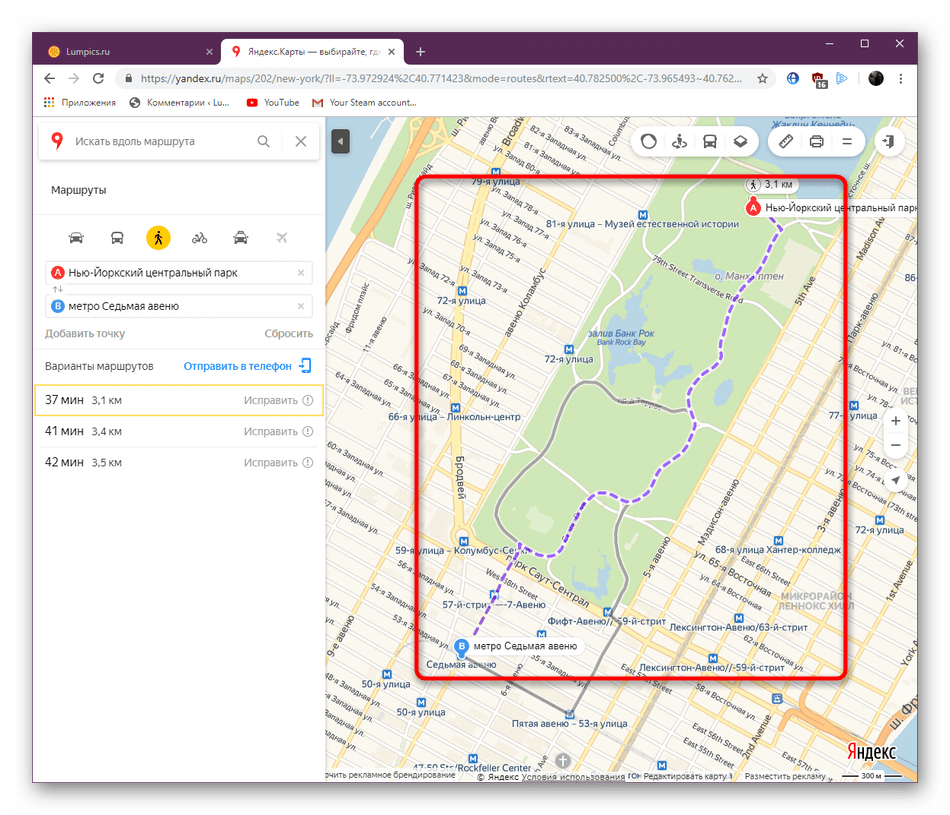
Task: Select the 42 мин 3,5 км route
Action: pos(179,462)
